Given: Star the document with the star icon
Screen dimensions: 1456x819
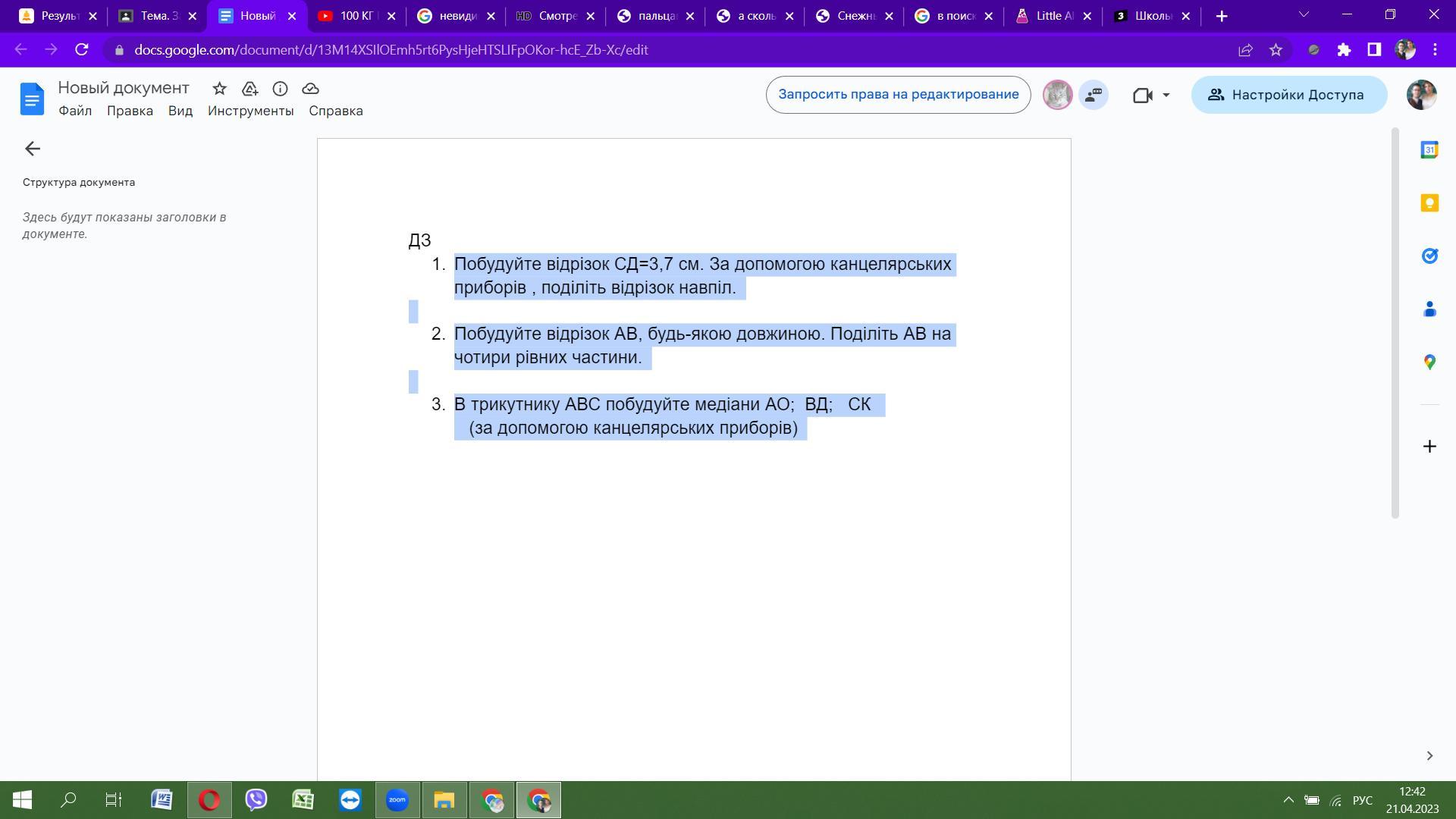Looking at the screenshot, I should point(219,89).
